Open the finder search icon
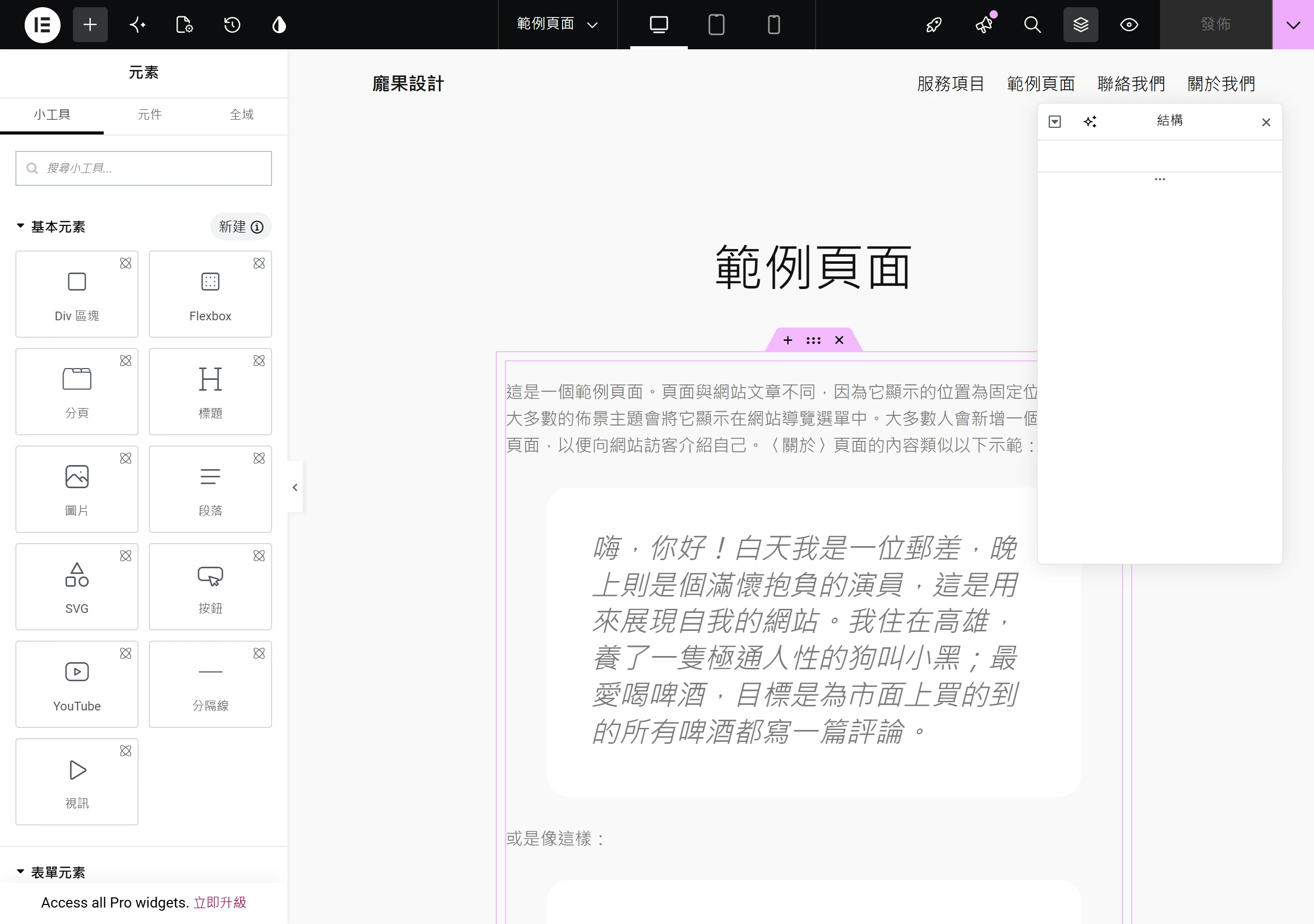 point(1032,25)
